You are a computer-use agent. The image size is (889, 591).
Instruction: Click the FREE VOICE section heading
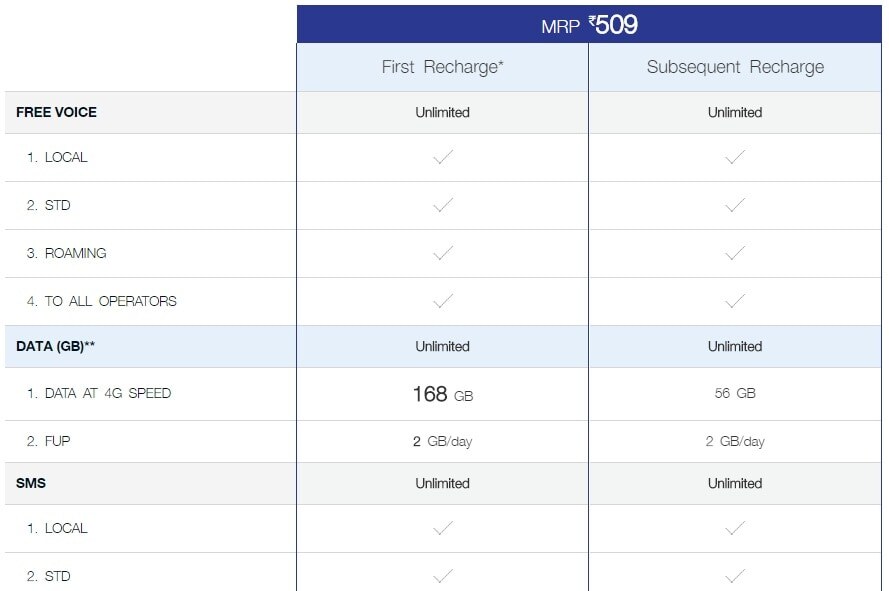coord(56,112)
